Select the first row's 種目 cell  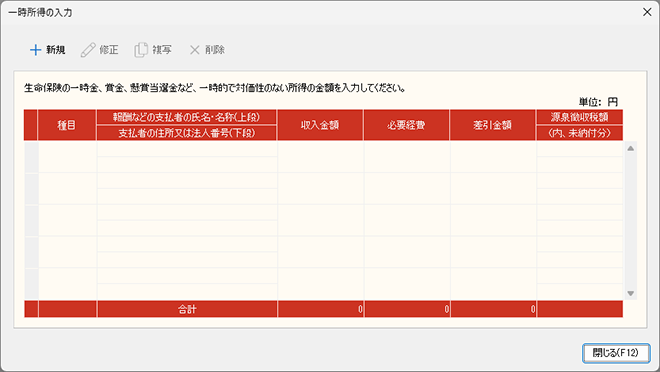[67, 157]
